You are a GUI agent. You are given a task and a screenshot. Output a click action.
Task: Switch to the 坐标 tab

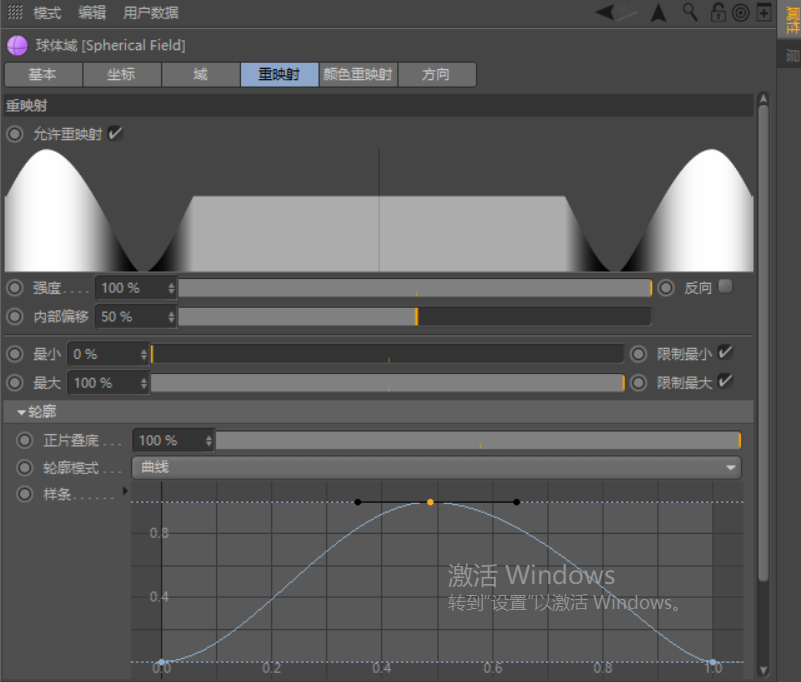[122, 75]
